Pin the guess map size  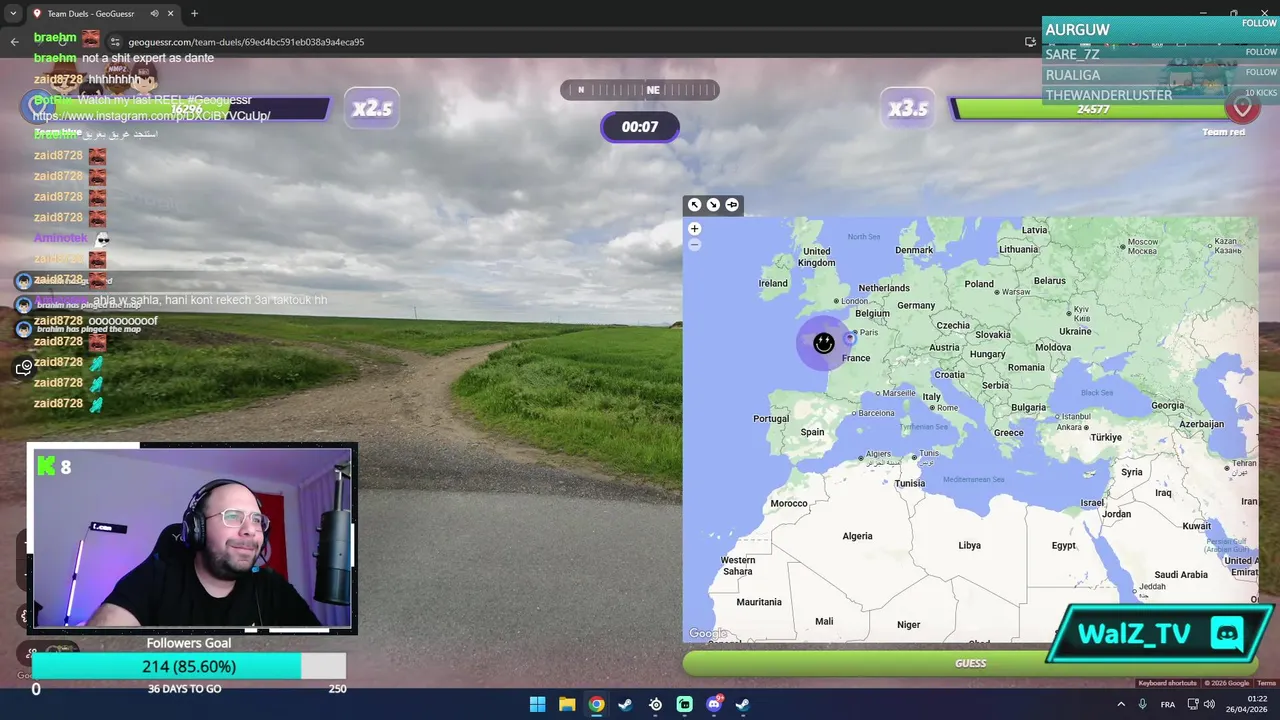(732, 205)
